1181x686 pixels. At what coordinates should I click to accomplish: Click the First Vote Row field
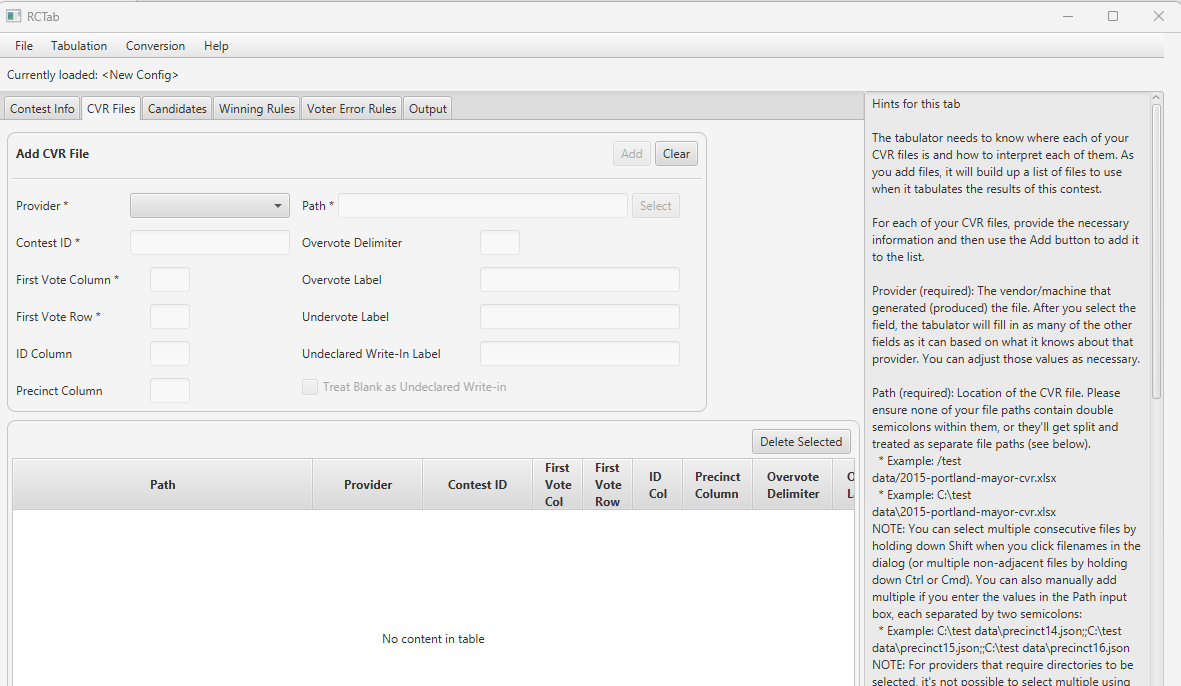pyautogui.click(x=169, y=316)
